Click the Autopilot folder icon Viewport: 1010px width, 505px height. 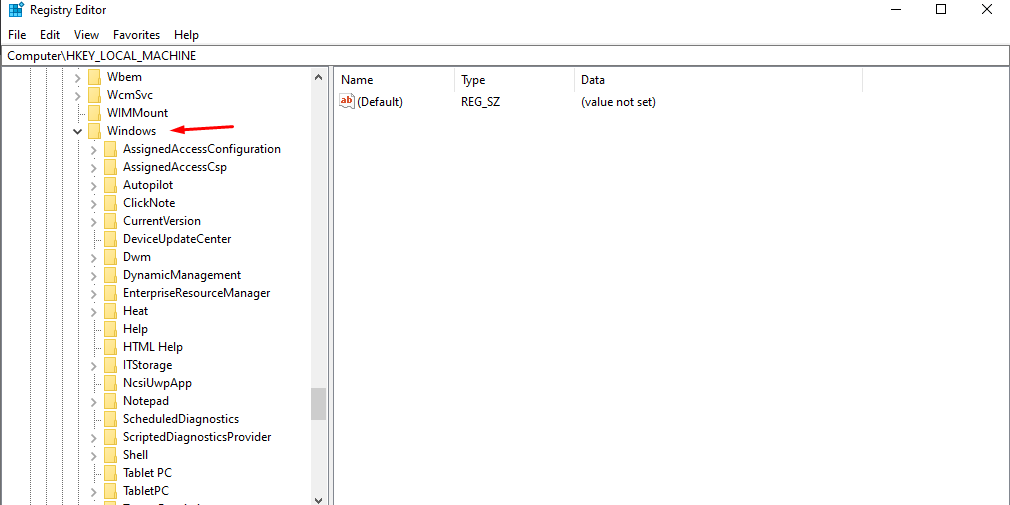pos(111,186)
